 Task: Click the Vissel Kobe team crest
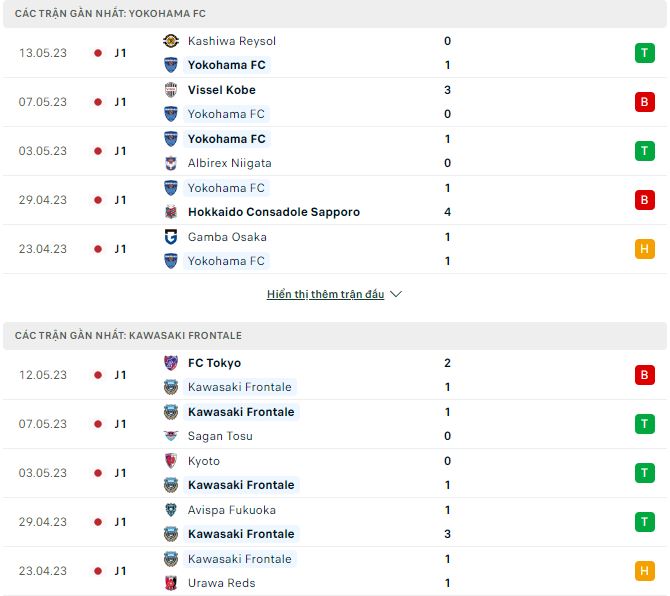170,90
